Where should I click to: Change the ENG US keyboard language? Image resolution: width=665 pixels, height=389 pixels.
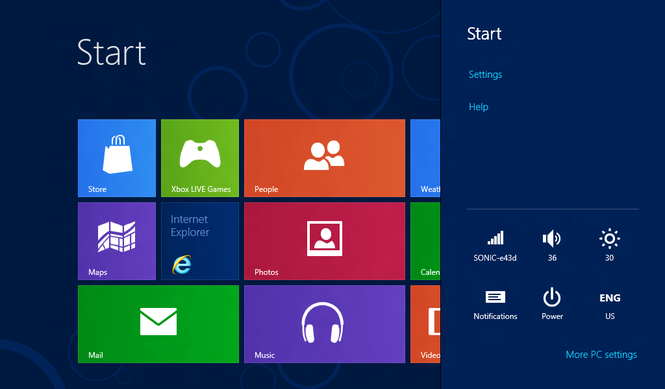click(610, 305)
